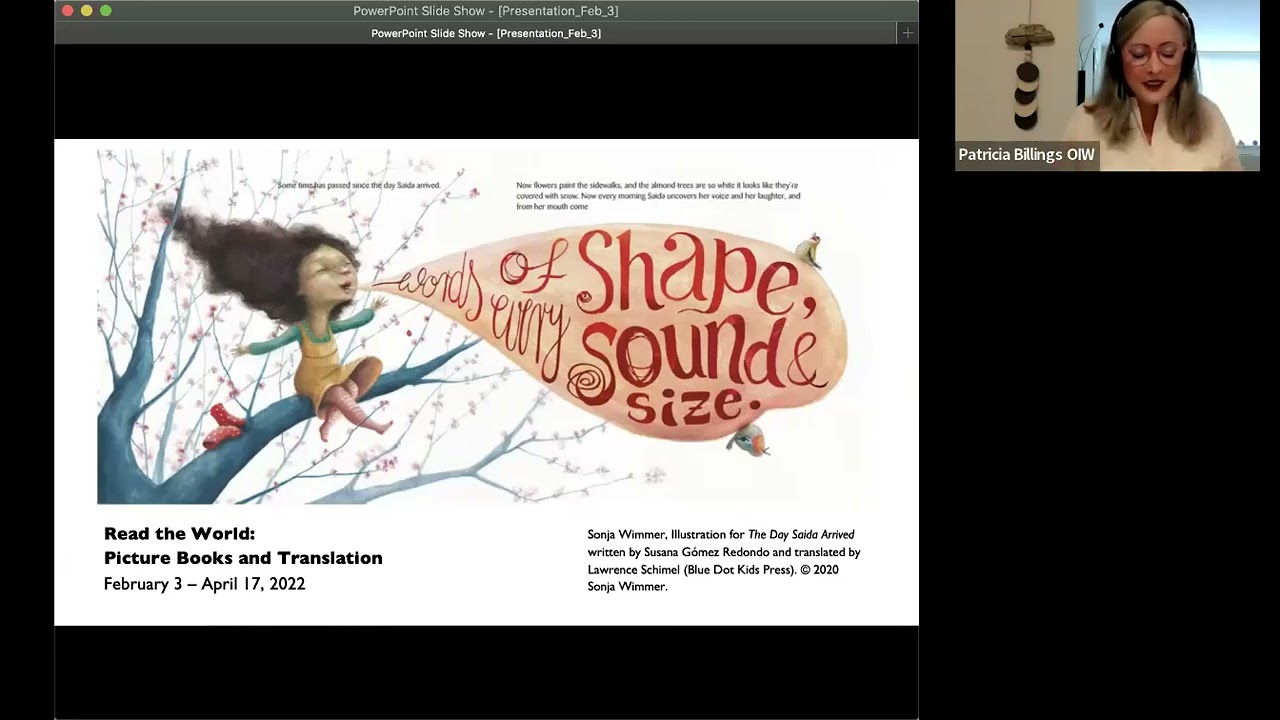Click 'Picture Books and Translation' subtitle text

pos(243,558)
